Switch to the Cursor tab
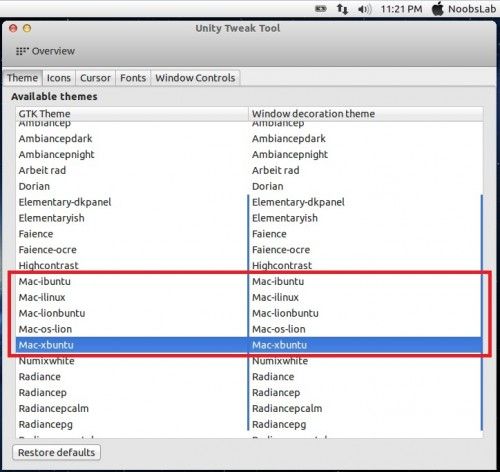The image size is (500, 472). [95, 78]
